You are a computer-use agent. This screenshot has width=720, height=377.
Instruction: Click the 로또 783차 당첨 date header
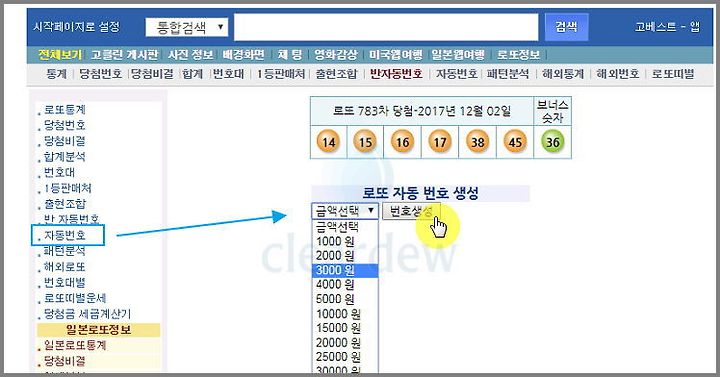[x=422, y=111]
